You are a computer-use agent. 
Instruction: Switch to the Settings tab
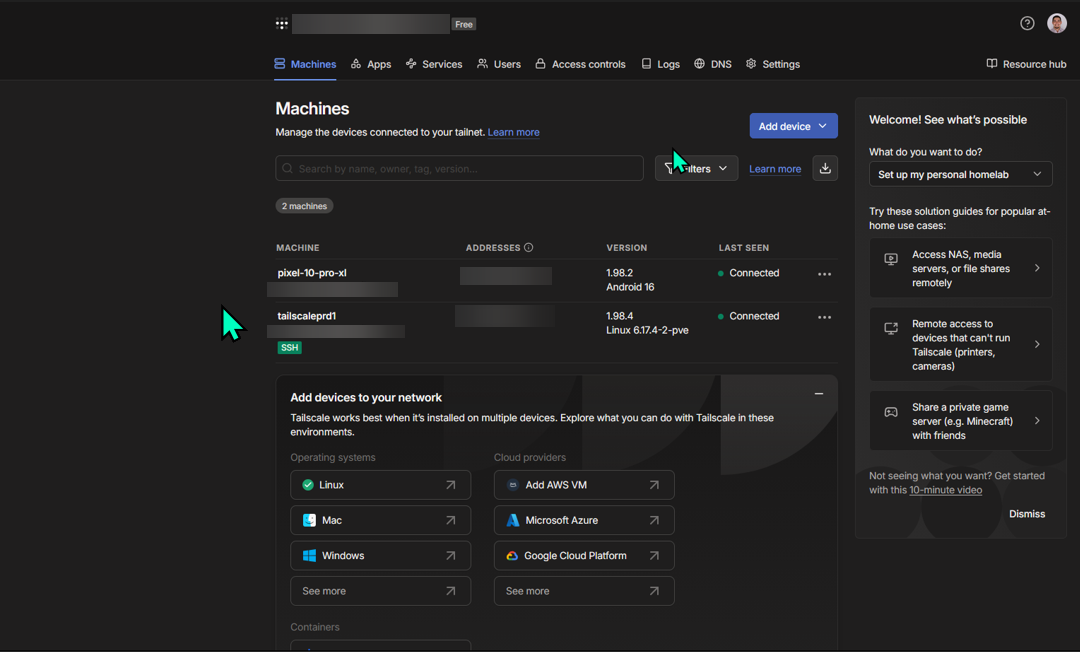point(773,64)
